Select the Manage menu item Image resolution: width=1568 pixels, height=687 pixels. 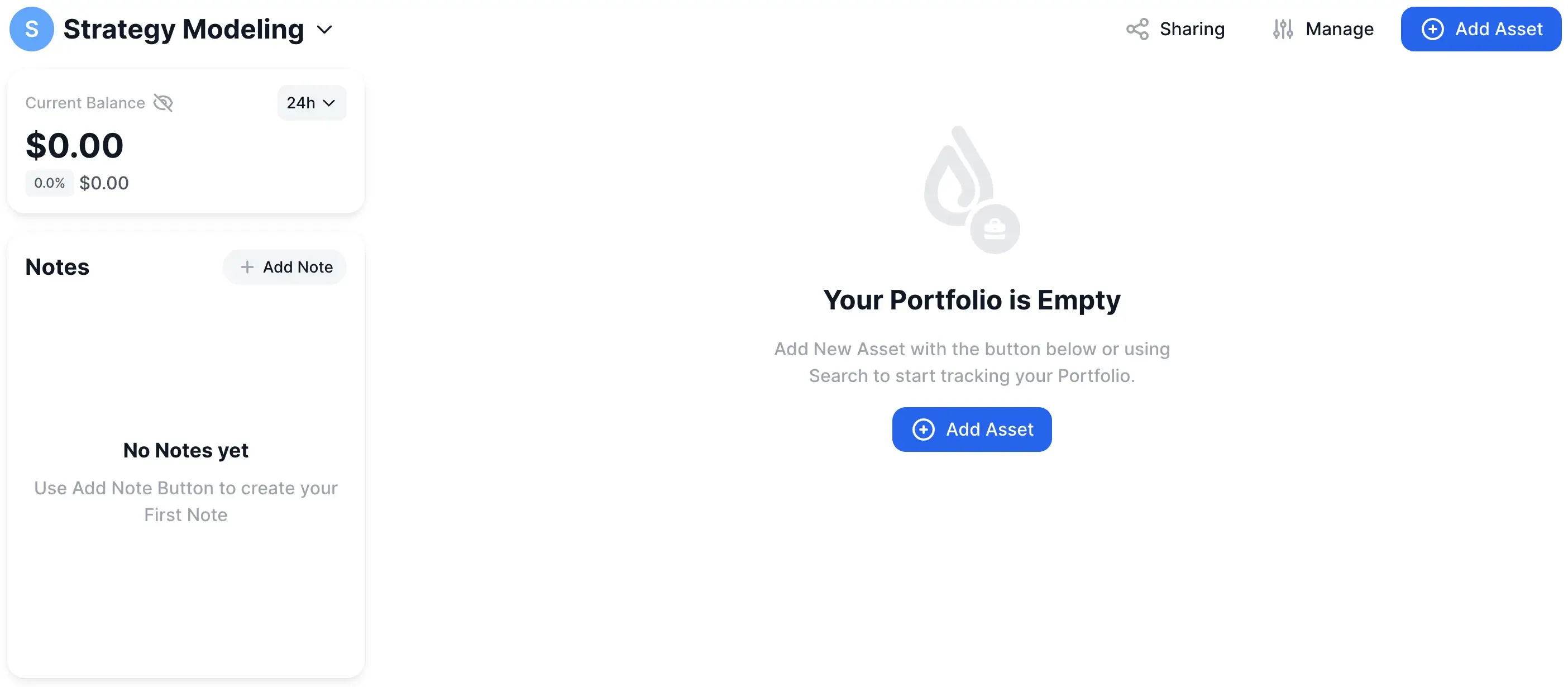point(1338,28)
